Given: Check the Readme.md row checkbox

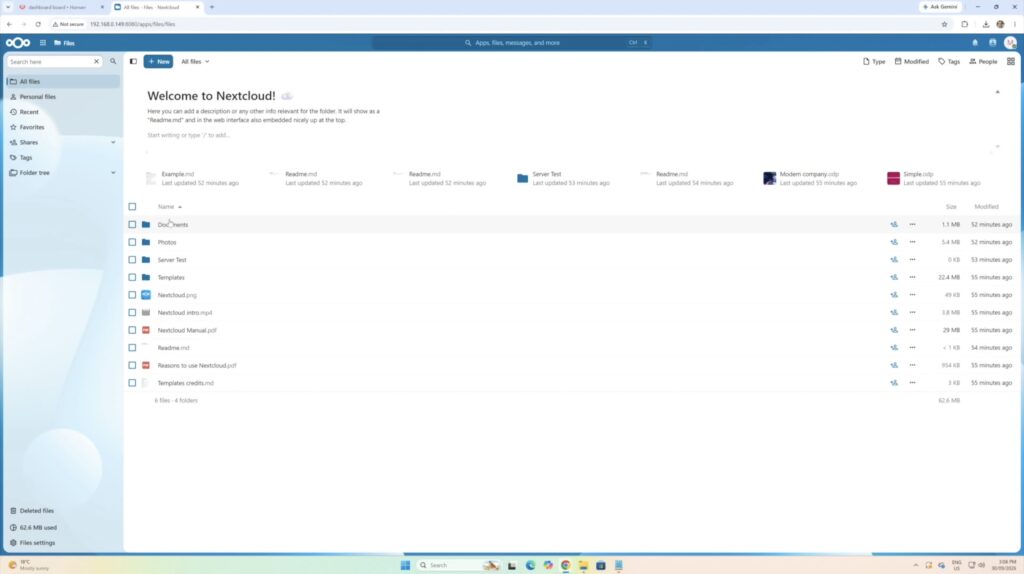Looking at the screenshot, I should (133, 348).
